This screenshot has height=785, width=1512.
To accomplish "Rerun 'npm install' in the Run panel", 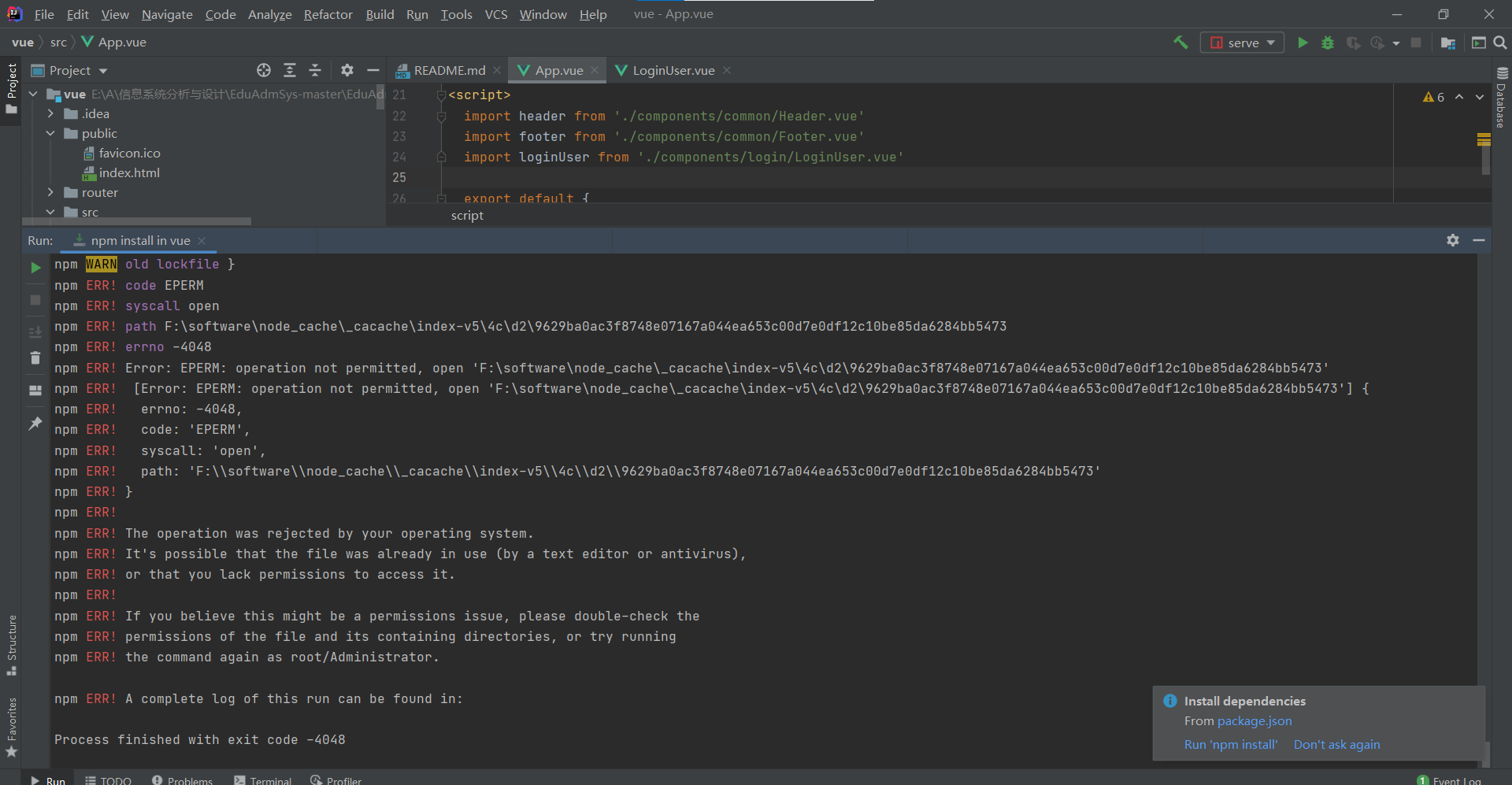I will pyautogui.click(x=35, y=267).
